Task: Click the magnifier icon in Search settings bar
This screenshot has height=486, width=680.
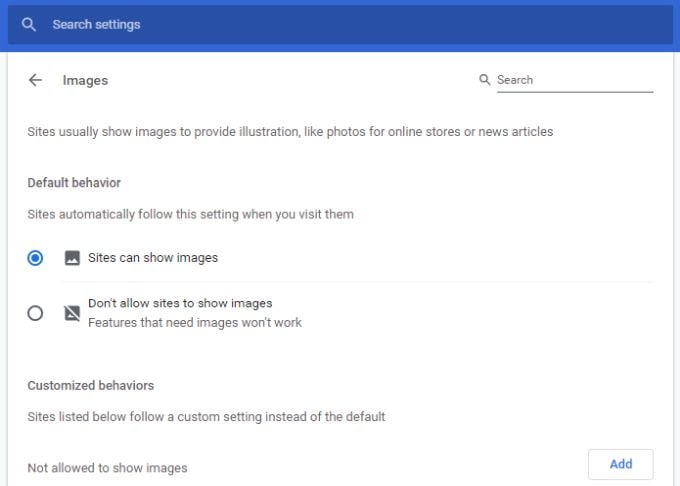Action: point(29,24)
